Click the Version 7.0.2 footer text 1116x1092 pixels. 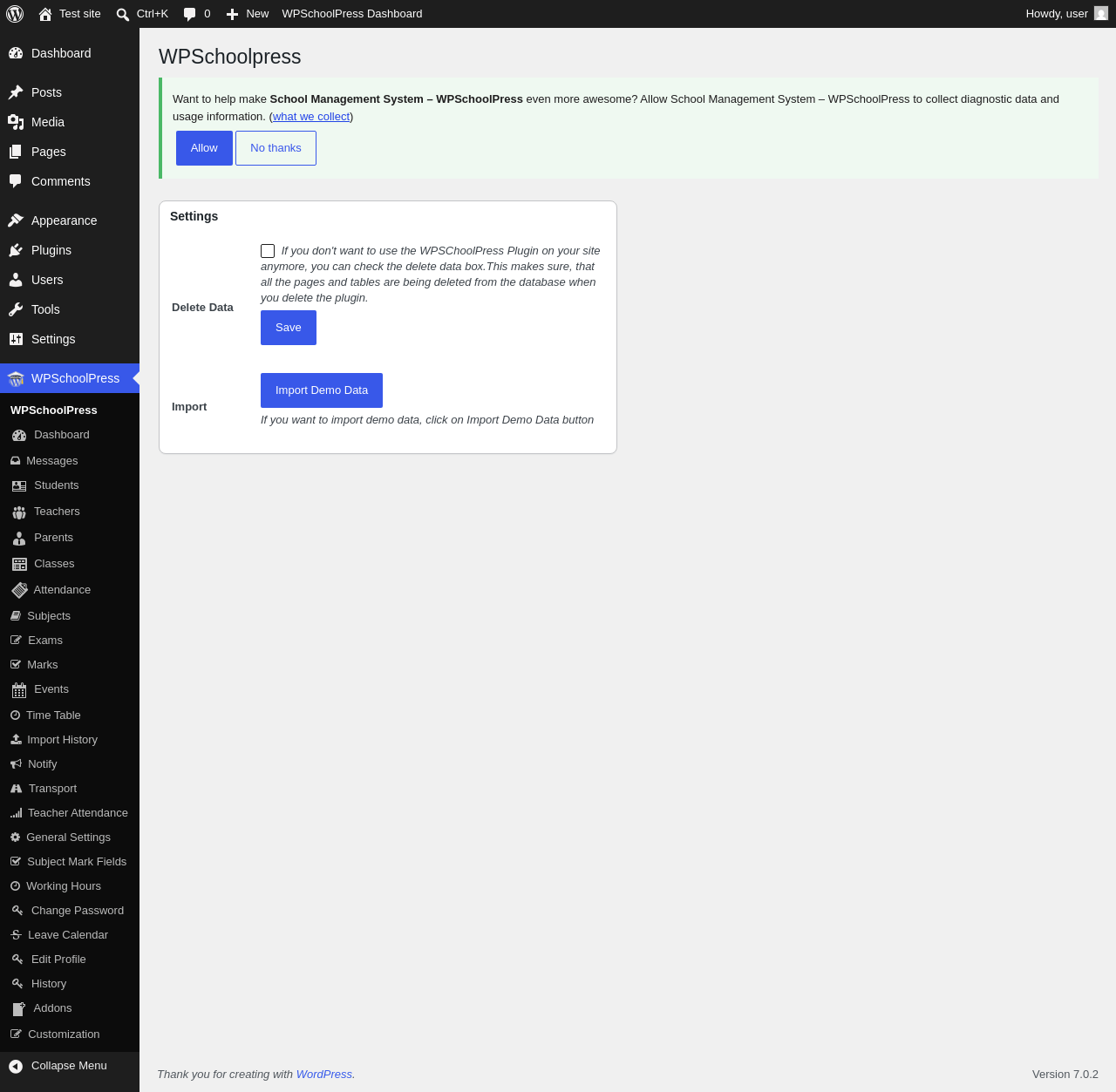1065,1075
